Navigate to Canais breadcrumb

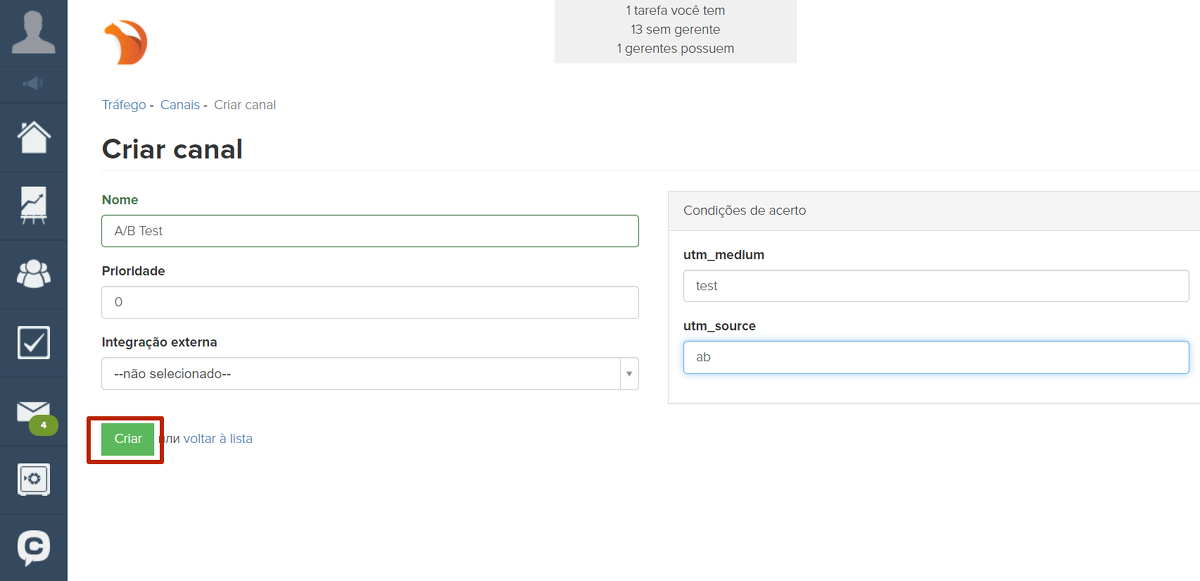[x=180, y=105]
